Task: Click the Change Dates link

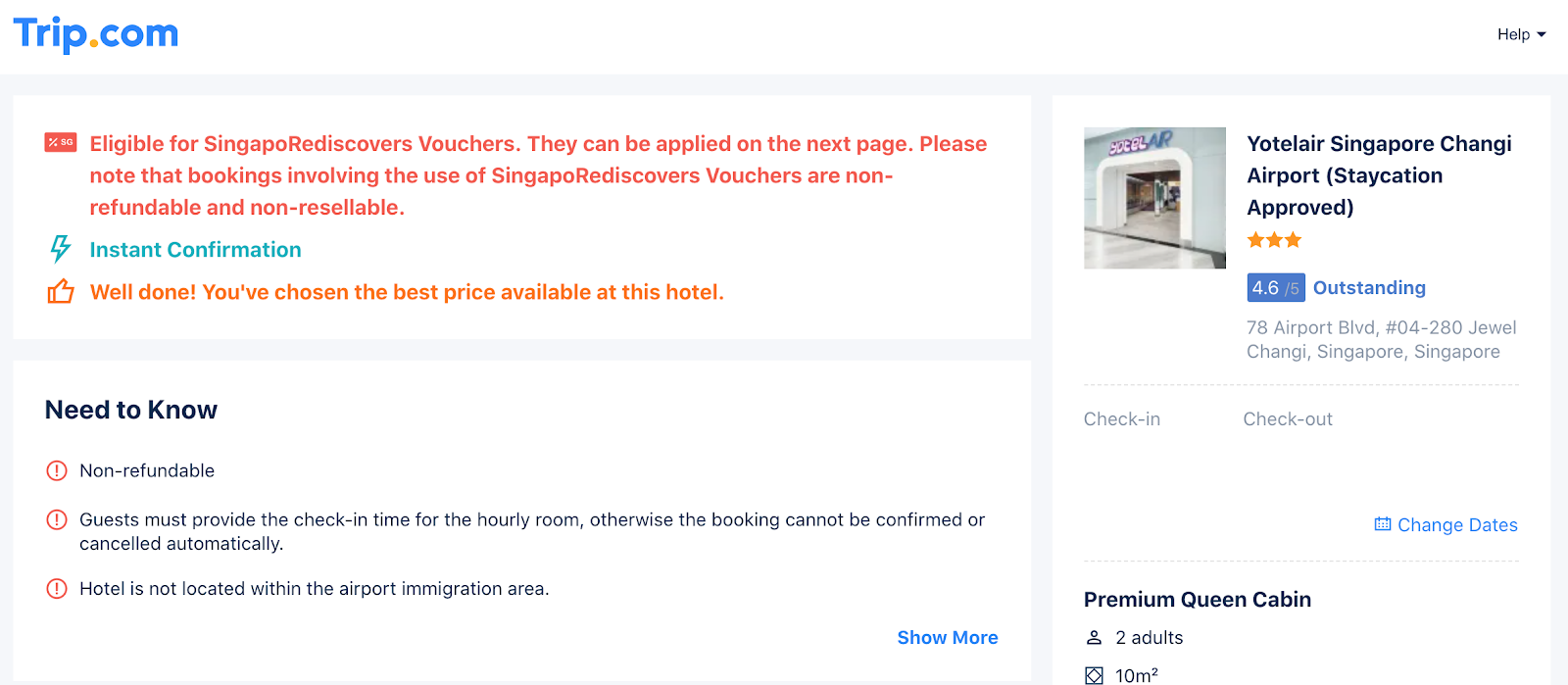Action: click(x=1456, y=525)
